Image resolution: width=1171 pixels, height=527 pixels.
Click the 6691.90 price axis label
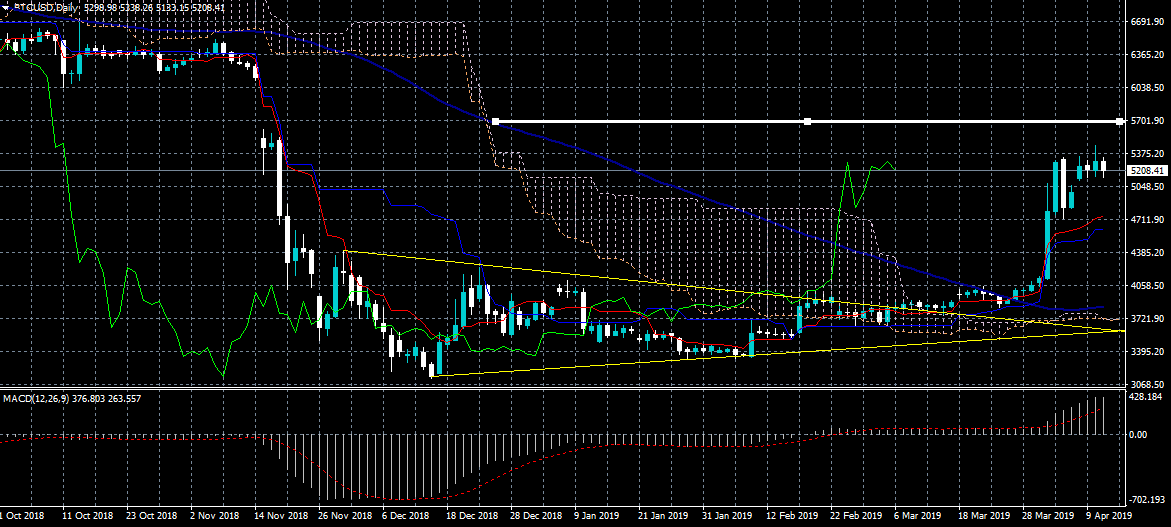coord(1146,22)
